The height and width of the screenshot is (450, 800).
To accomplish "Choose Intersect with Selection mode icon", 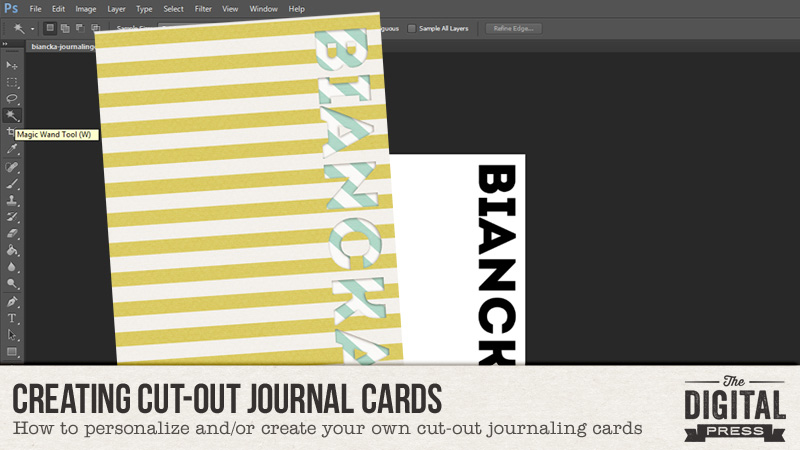I will pyautogui.click(x=95, y=28).
